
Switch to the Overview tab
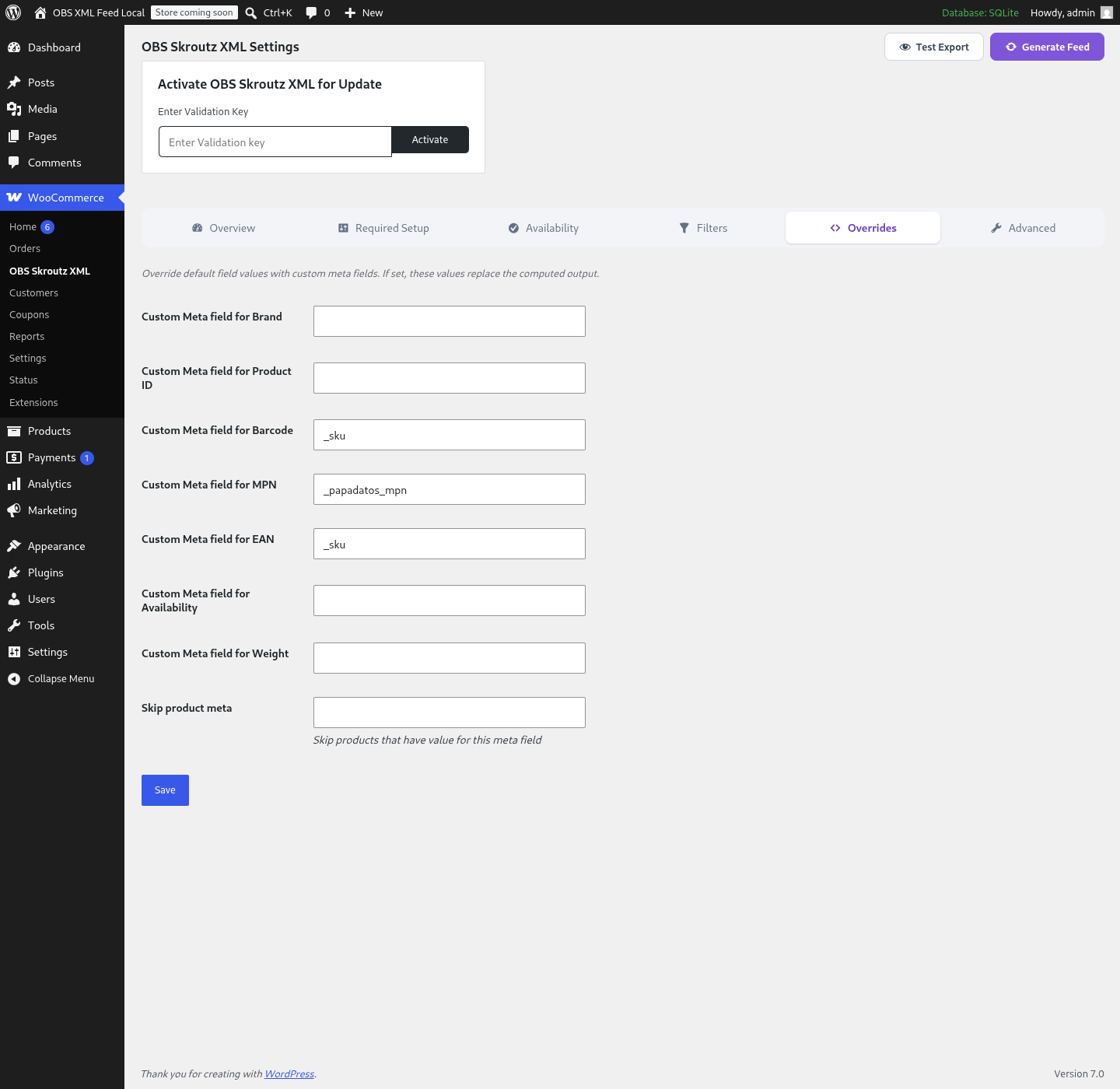pyautogui.click(x=223, y=228)
